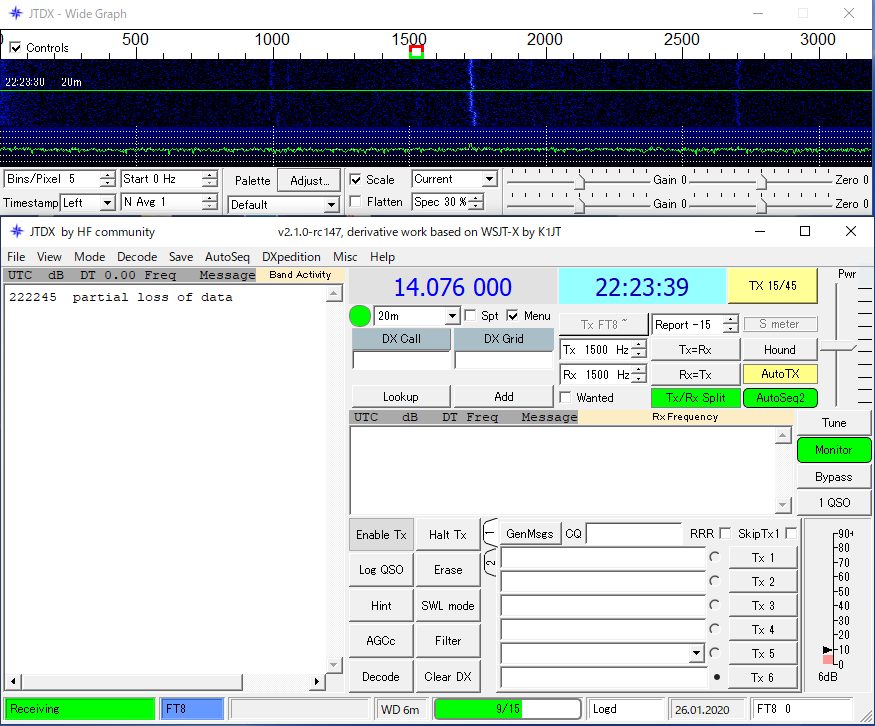This screenshot has height=726, width=875.
Task: Open the Decode menu
Action: (x=137, y=257)
